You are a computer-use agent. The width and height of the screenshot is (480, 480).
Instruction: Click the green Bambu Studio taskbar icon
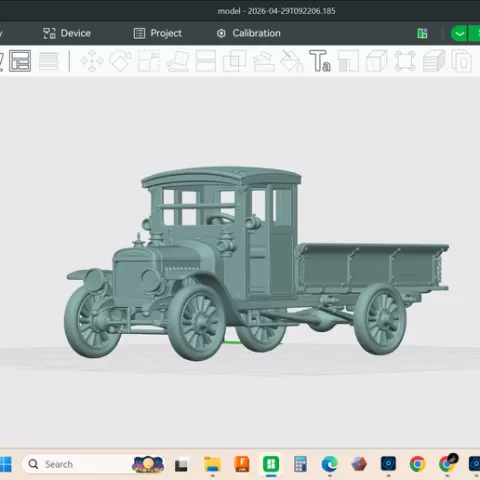(x=271, y=464)
